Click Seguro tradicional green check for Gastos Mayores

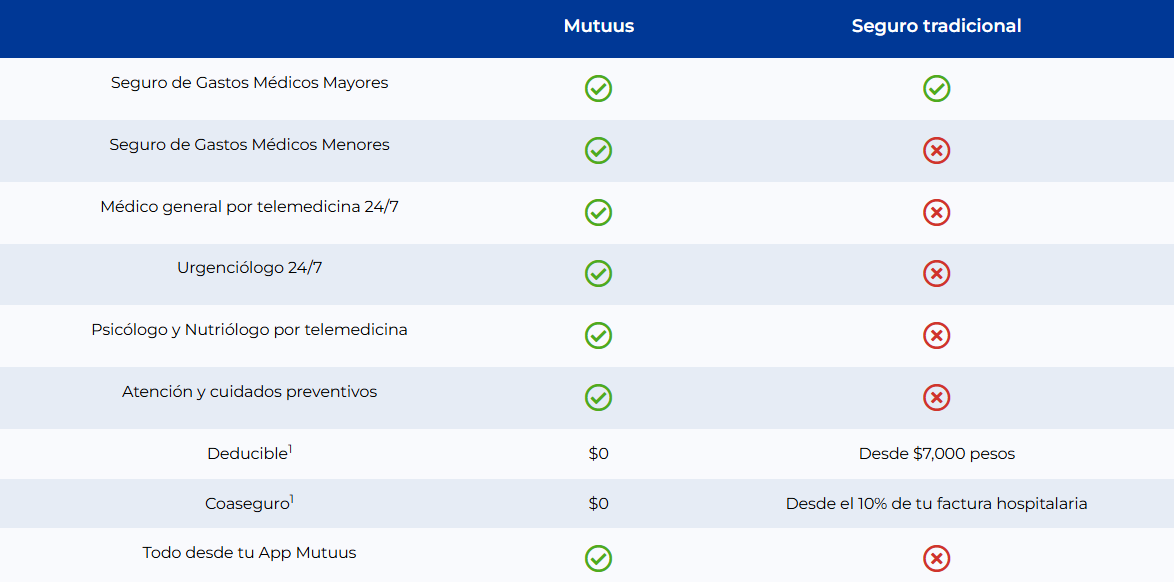[936, 88]
